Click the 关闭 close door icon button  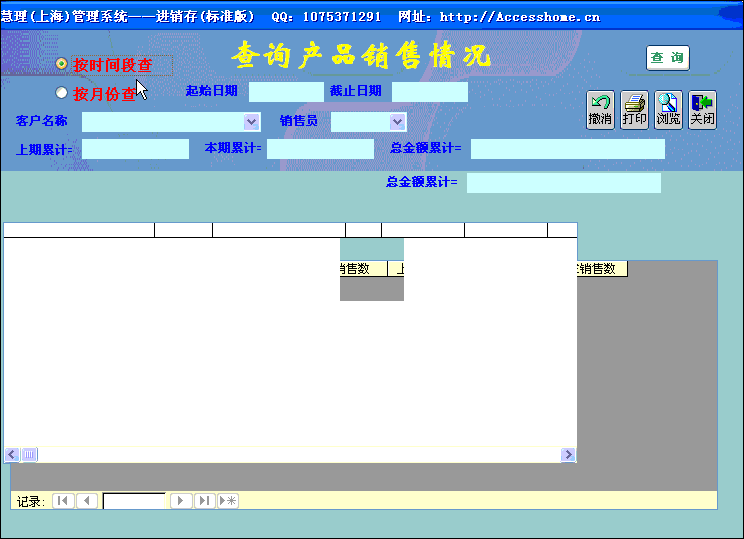point(703,110)
